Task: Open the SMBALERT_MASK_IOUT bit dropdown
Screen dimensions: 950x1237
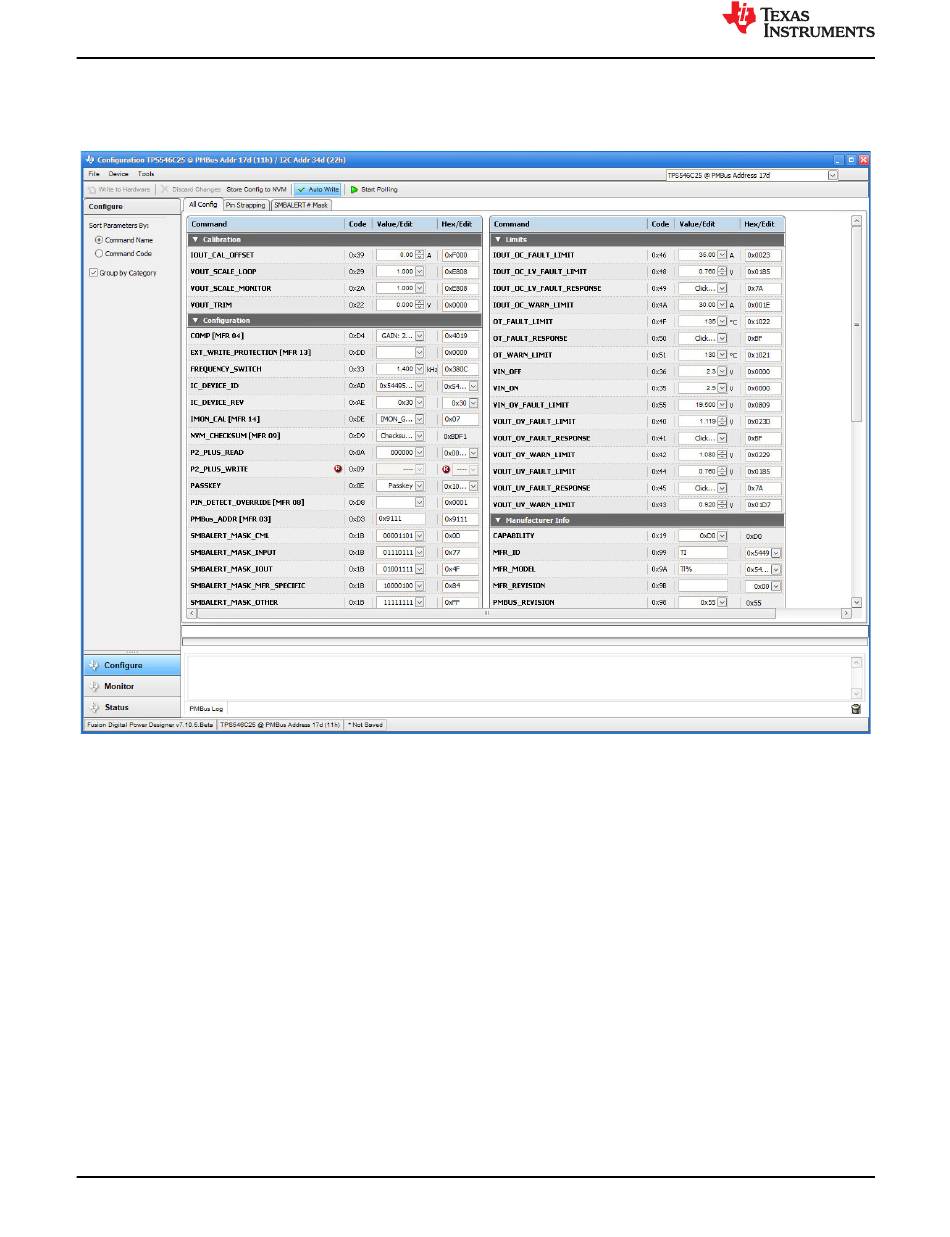Action: [420, 569]
